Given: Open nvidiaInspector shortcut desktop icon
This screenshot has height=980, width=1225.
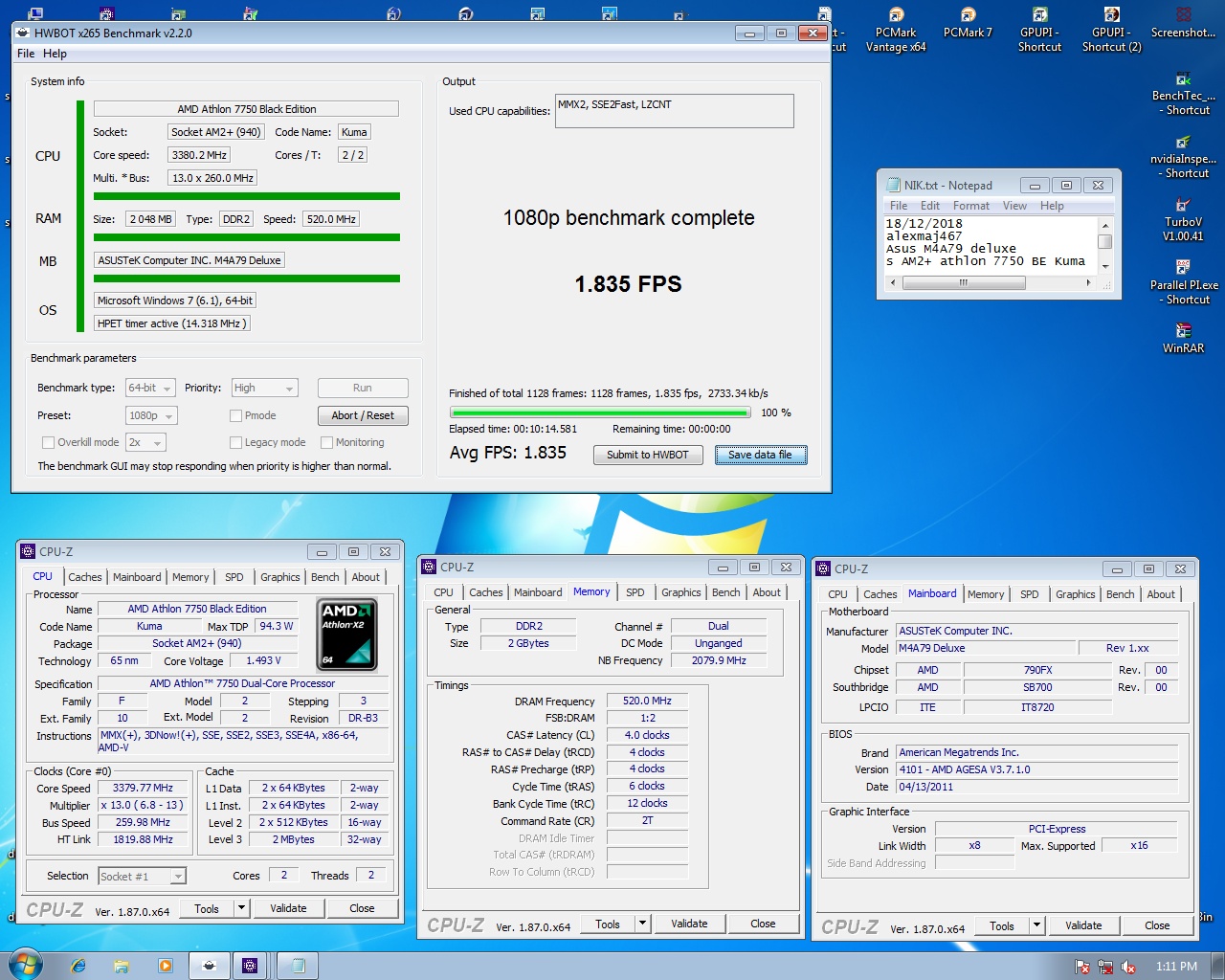Looking at the screenshot, I should (1183, 157).
